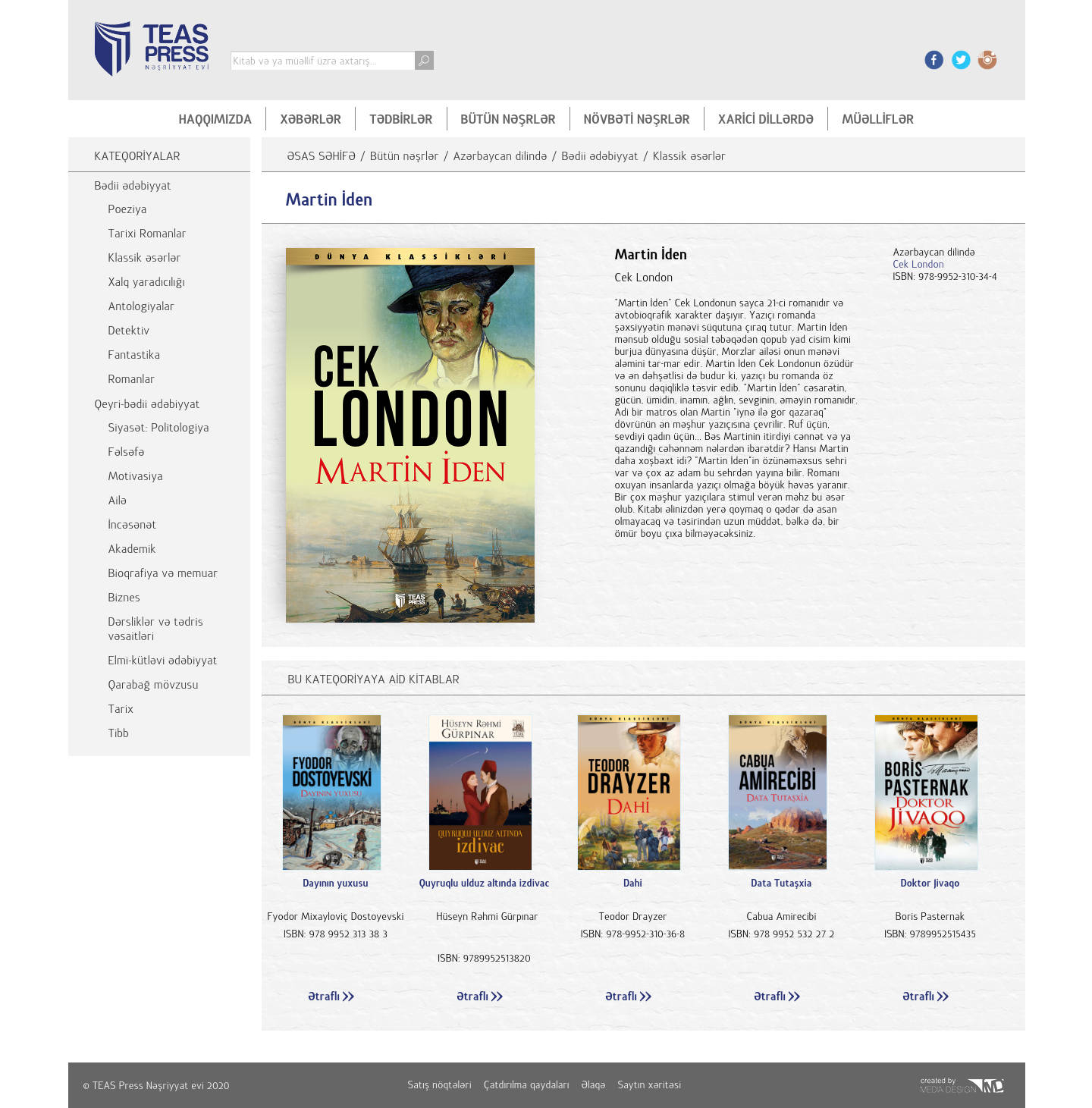Click the Bədii ədəbiyyat breadcrumb

coord(600,156)
